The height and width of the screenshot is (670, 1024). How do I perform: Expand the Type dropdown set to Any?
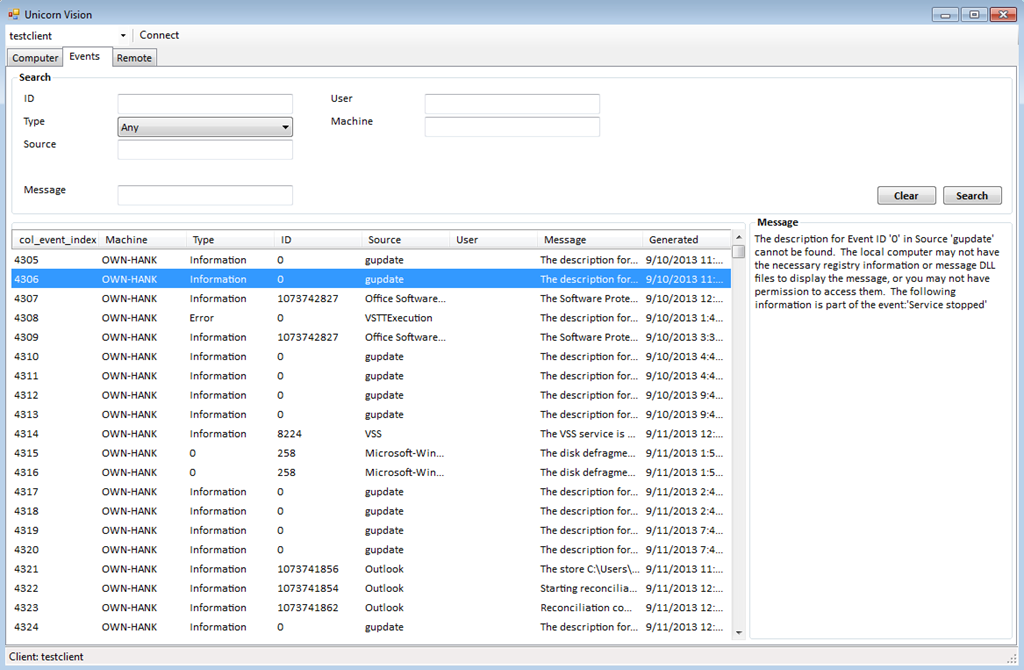coord(285,128)
